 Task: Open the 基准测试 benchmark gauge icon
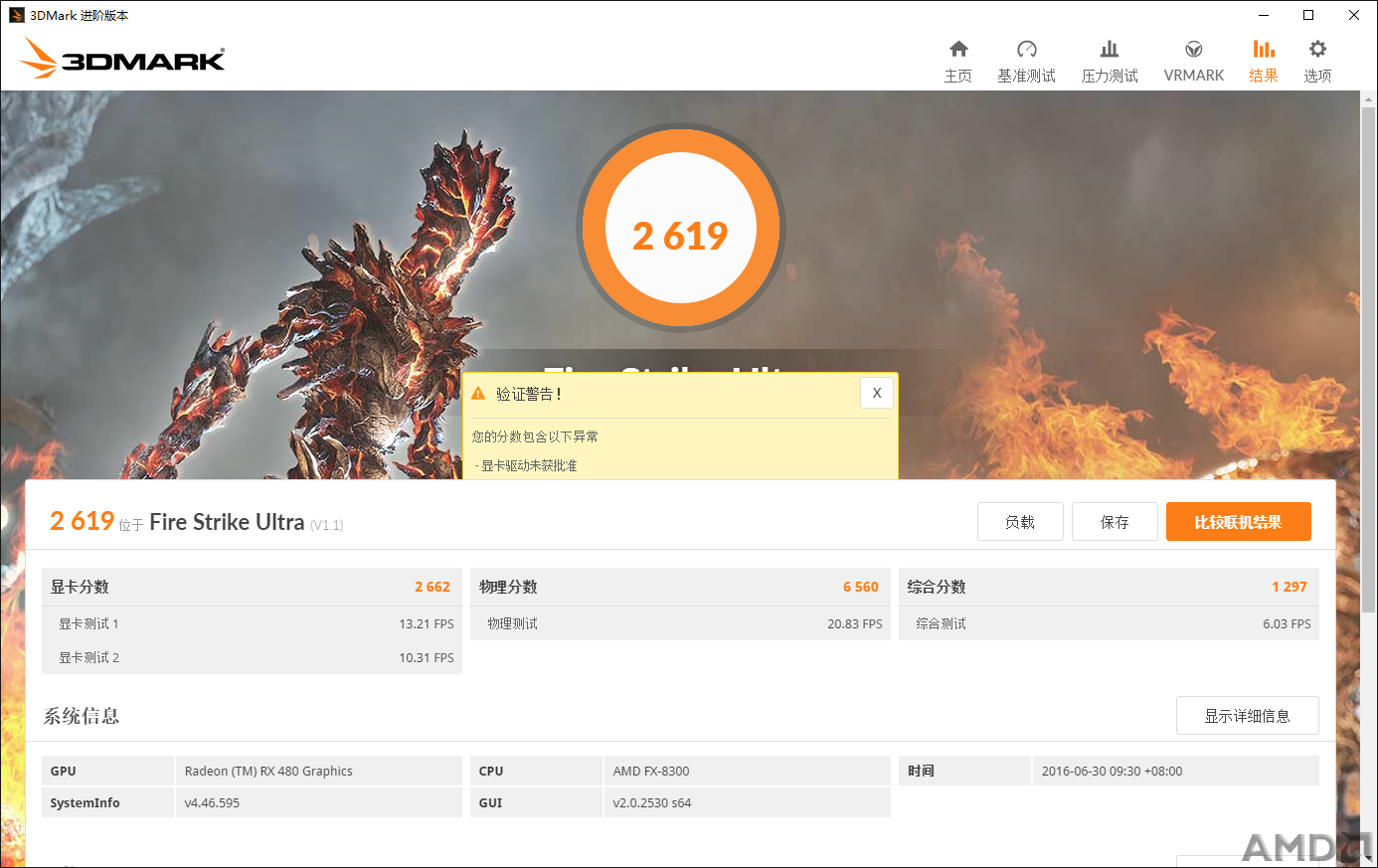coord(1027,49)
